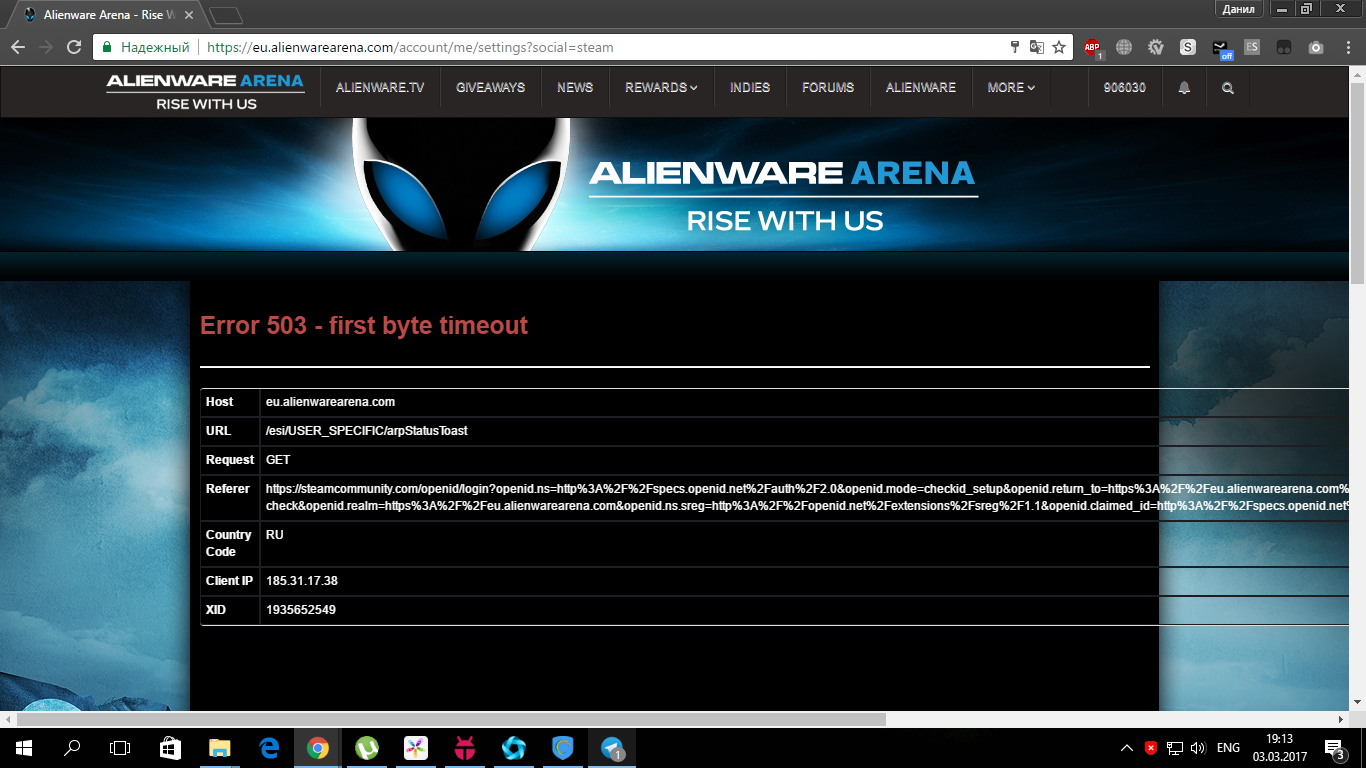1366x768 pixels.
Task: Open the blue hexagon swirl taskbar app
Action: [x=514, y=747]
